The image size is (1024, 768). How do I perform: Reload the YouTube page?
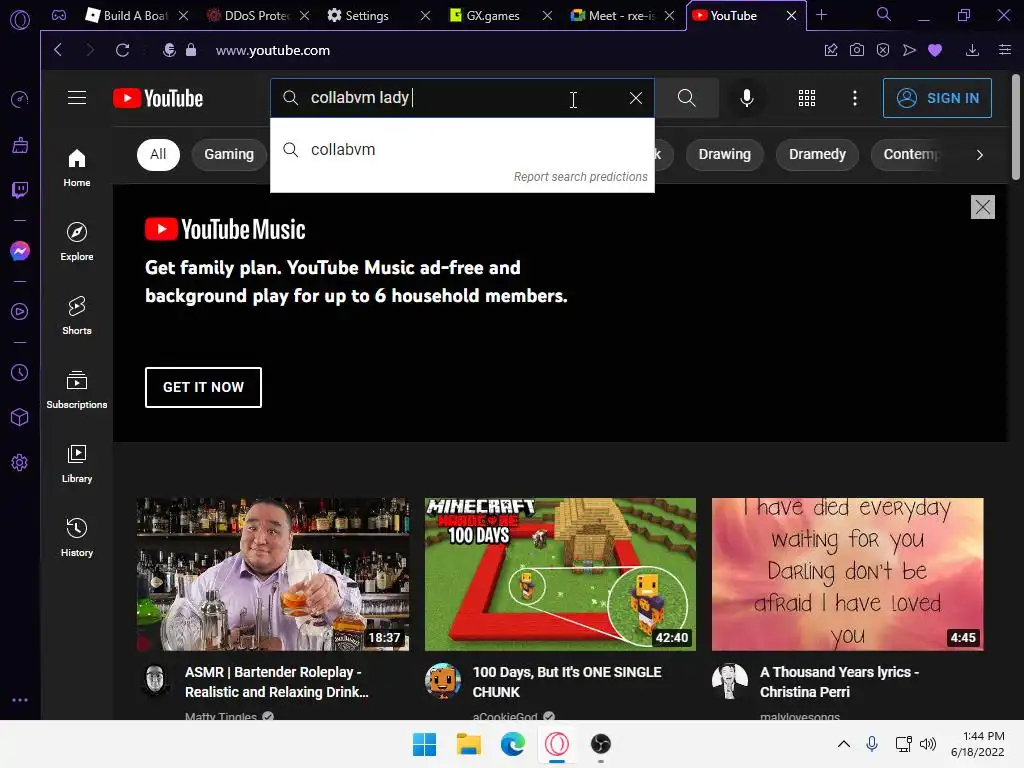click(122, 50)
